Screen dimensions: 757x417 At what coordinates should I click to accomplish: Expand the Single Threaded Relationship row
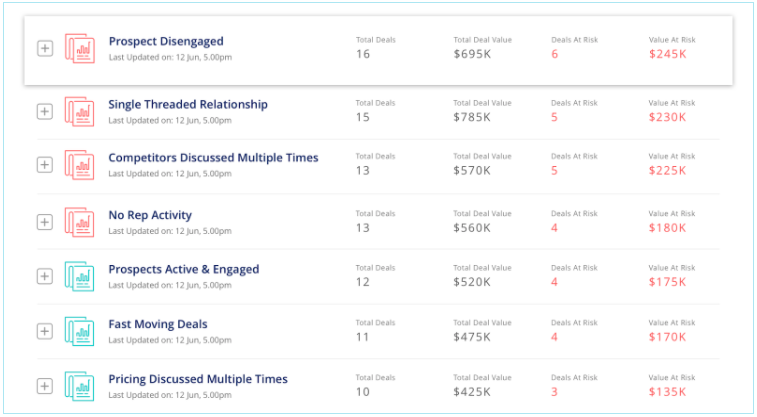tap(44, 111)
